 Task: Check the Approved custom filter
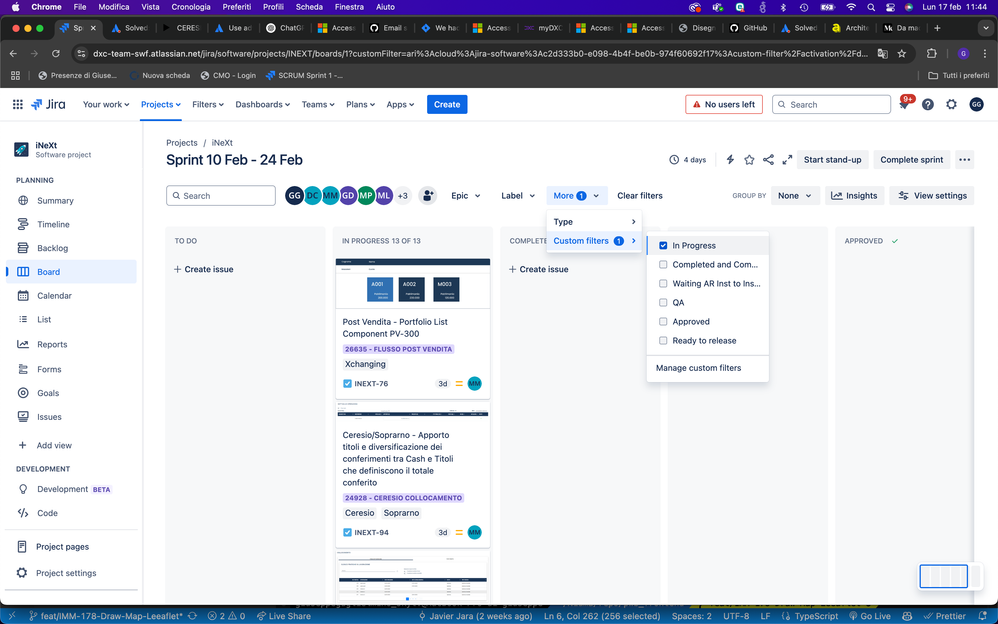pyautogui.click(x=663, y=322)
